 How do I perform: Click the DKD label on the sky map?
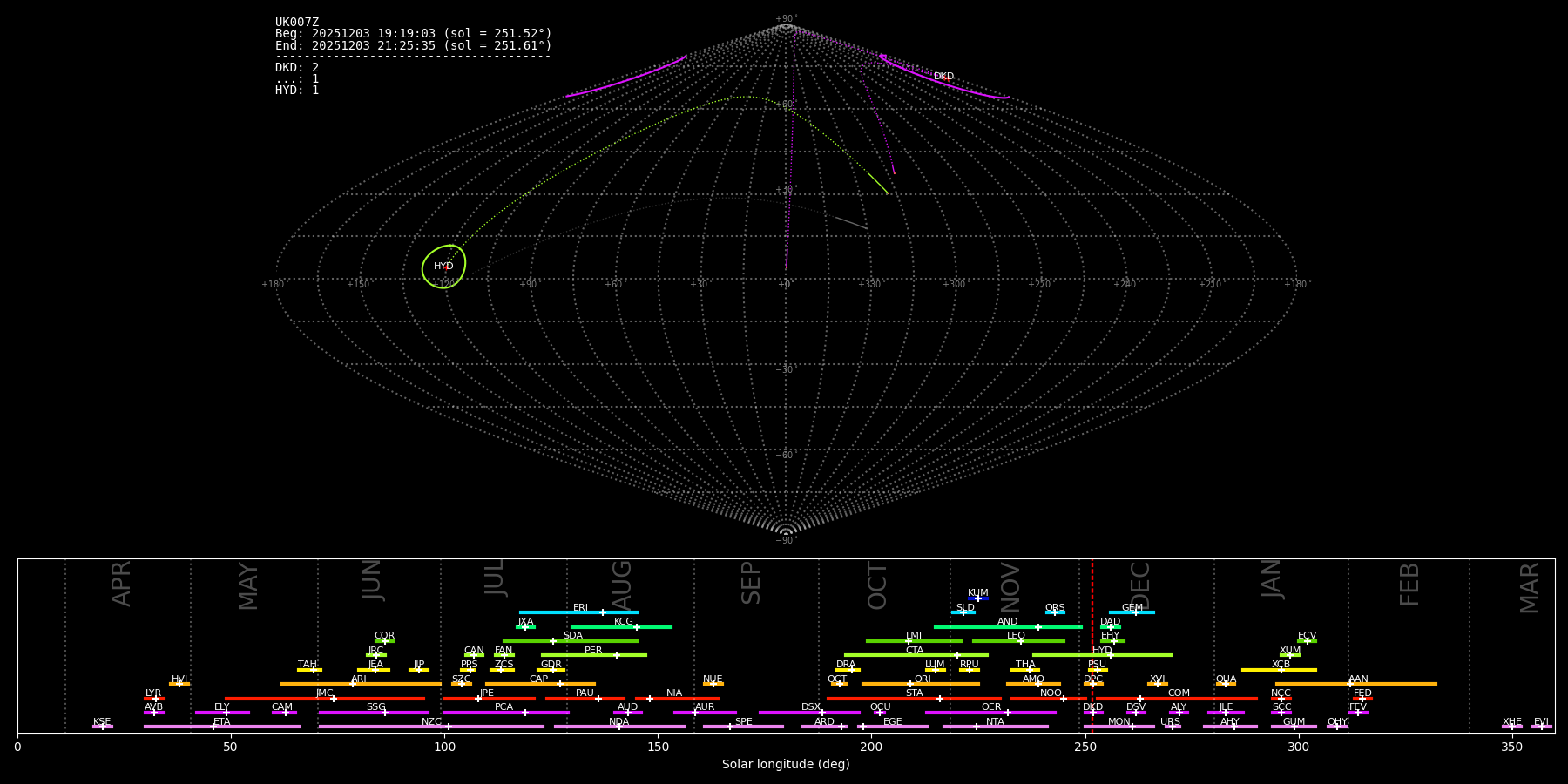coord(943,77)
